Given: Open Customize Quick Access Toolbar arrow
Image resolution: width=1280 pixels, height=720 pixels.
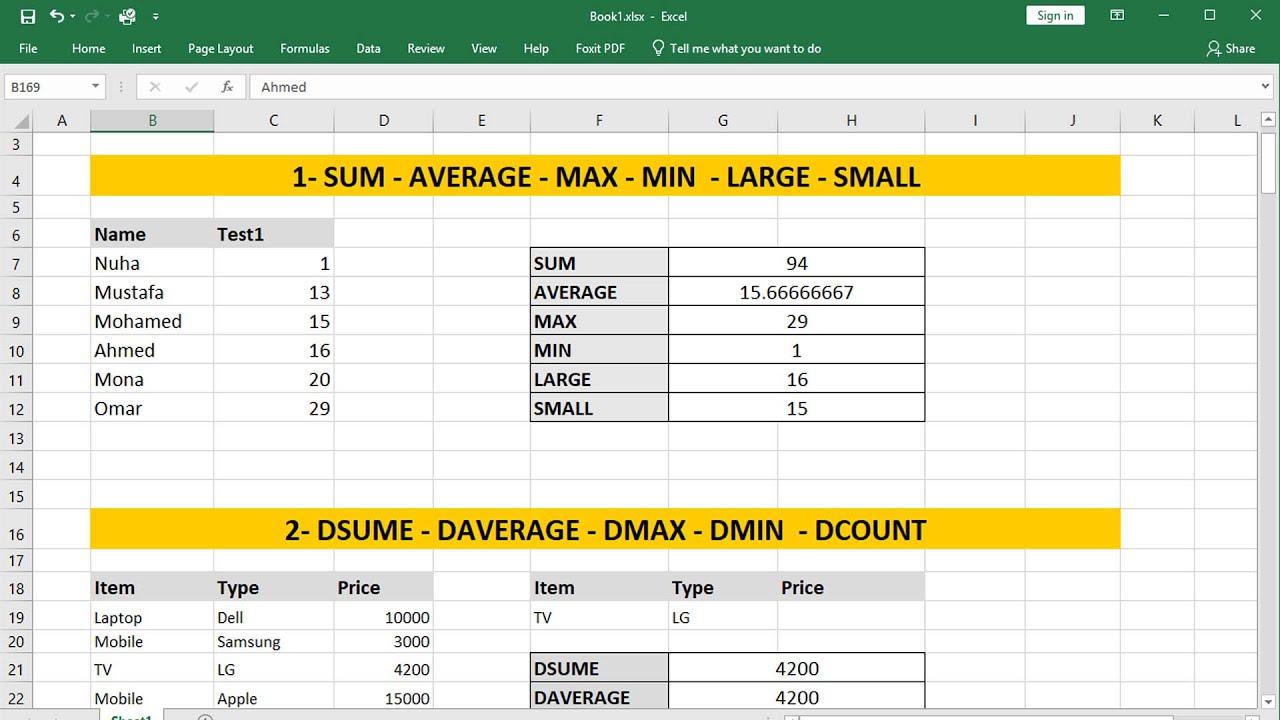Looking at the screenshot, I should [x=156, y=17].
